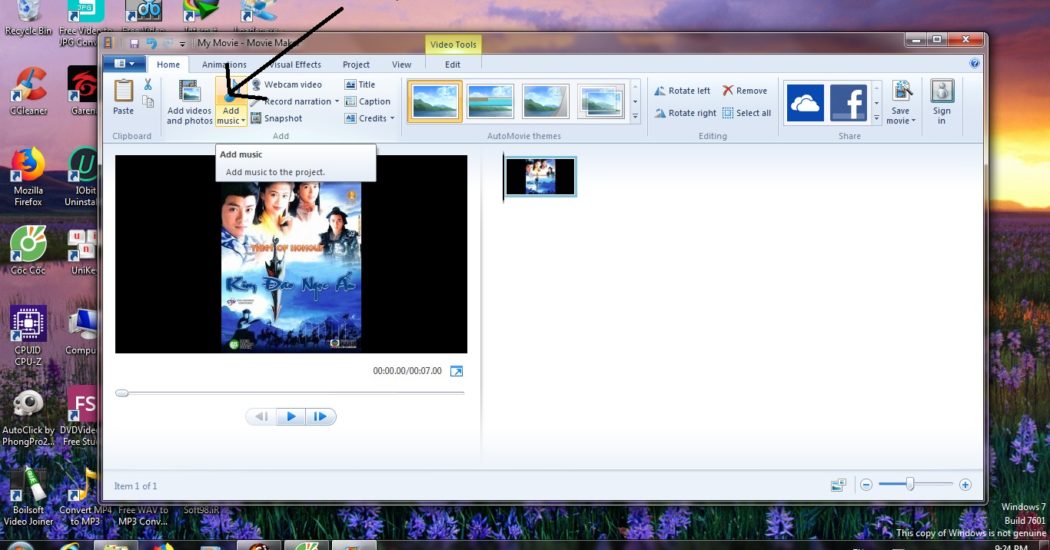Open the blue Movie Maker application menu
This screenshot has width=1050, height=550.
[x=124, y=64]
